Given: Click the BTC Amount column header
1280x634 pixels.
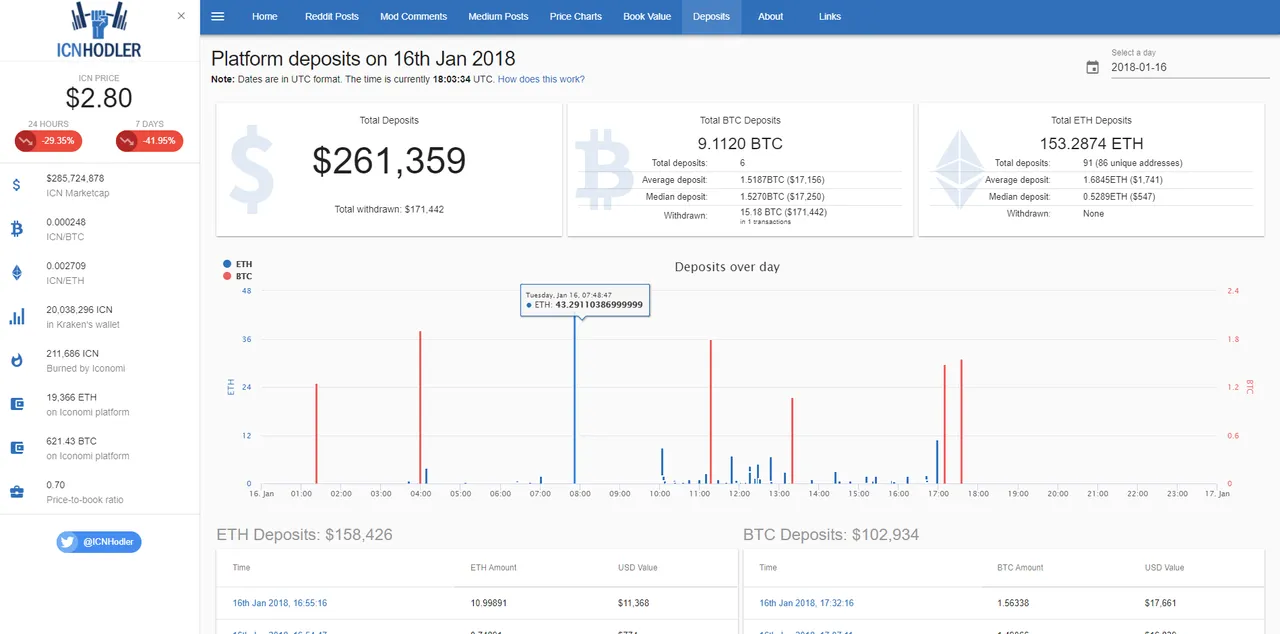Looking at the screenshot, I should click(1020, 567).
